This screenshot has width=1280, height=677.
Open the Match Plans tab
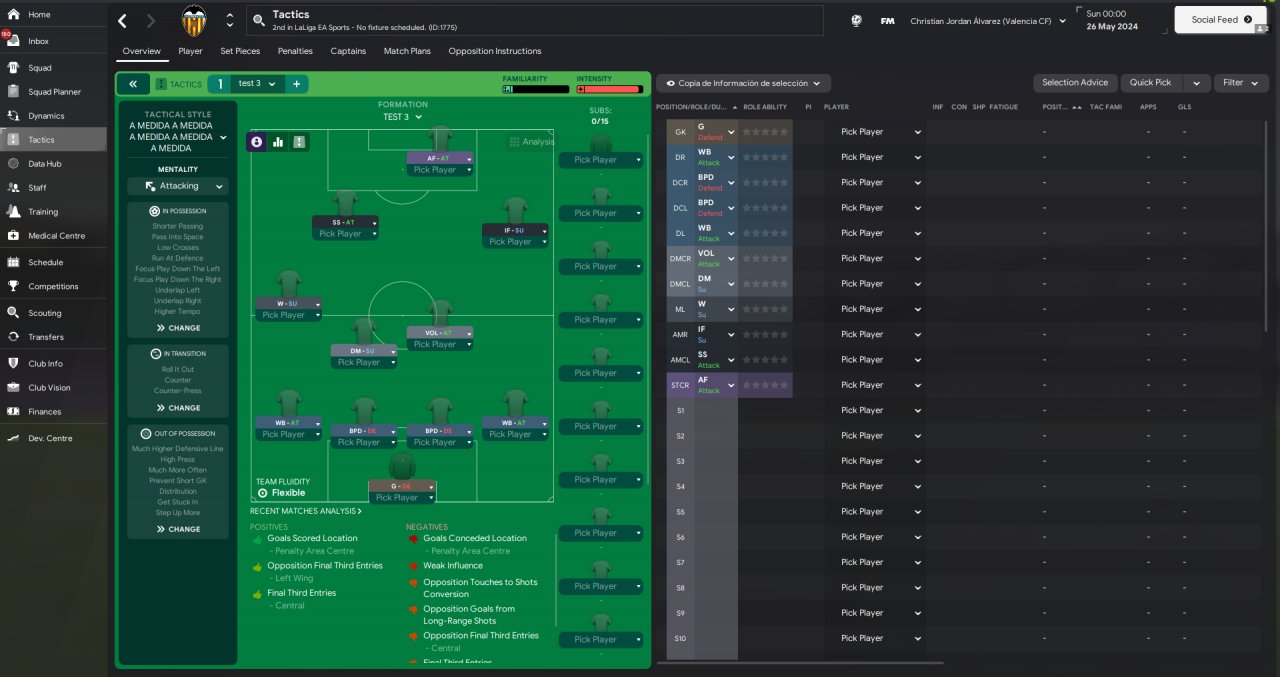click(x=407, y=51)
